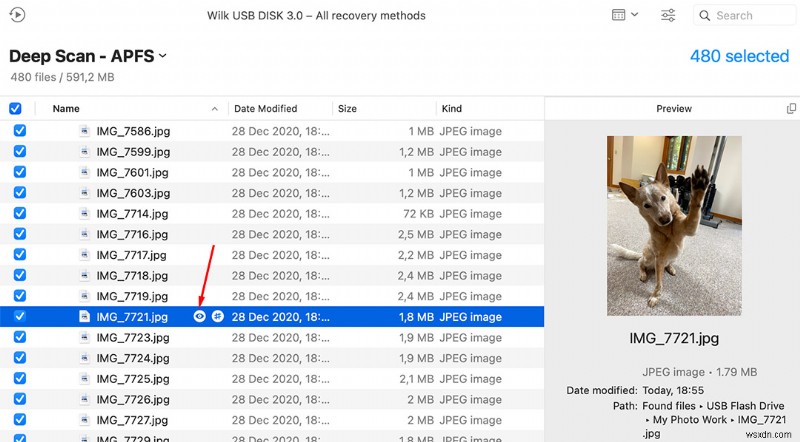Screen dimensions: 800x442
Task: Click file icon of IMG_7718.jpg
Action: click(x=85, y=275)
